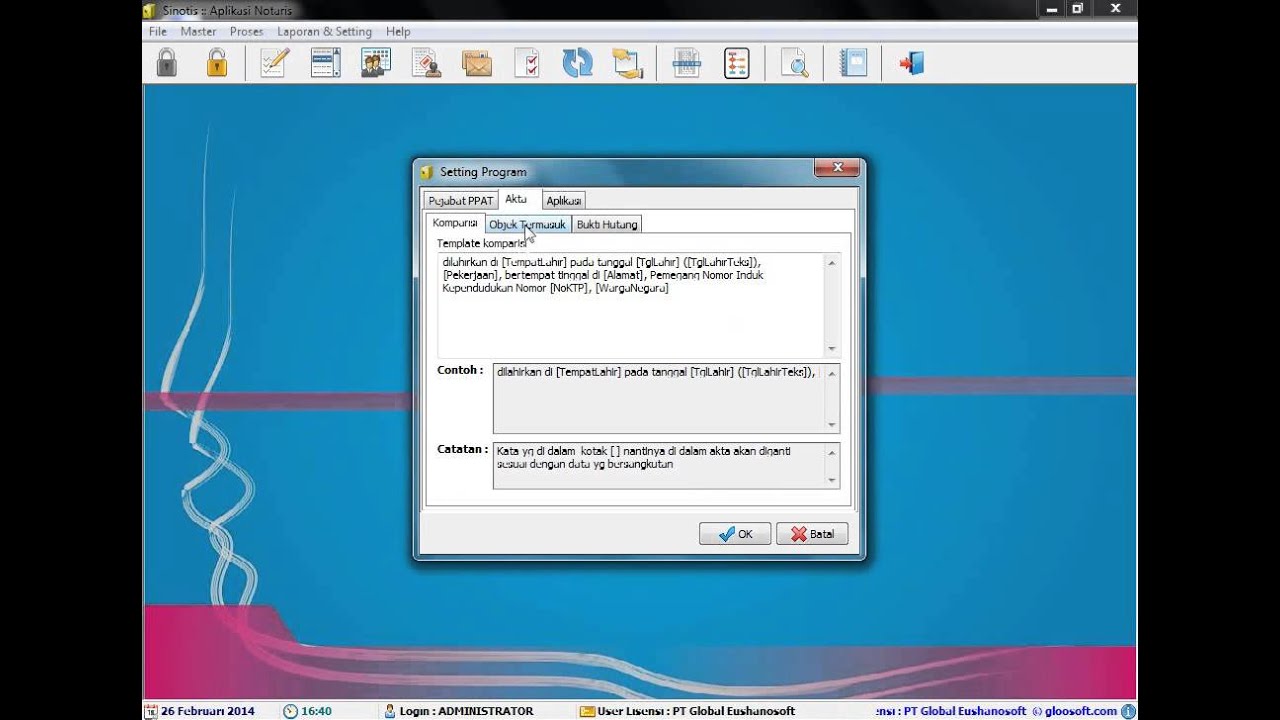The width and height of the screenshot is (1280, 720).
Task: Click the blue refresh arrows icon
Action: [577, 63]
